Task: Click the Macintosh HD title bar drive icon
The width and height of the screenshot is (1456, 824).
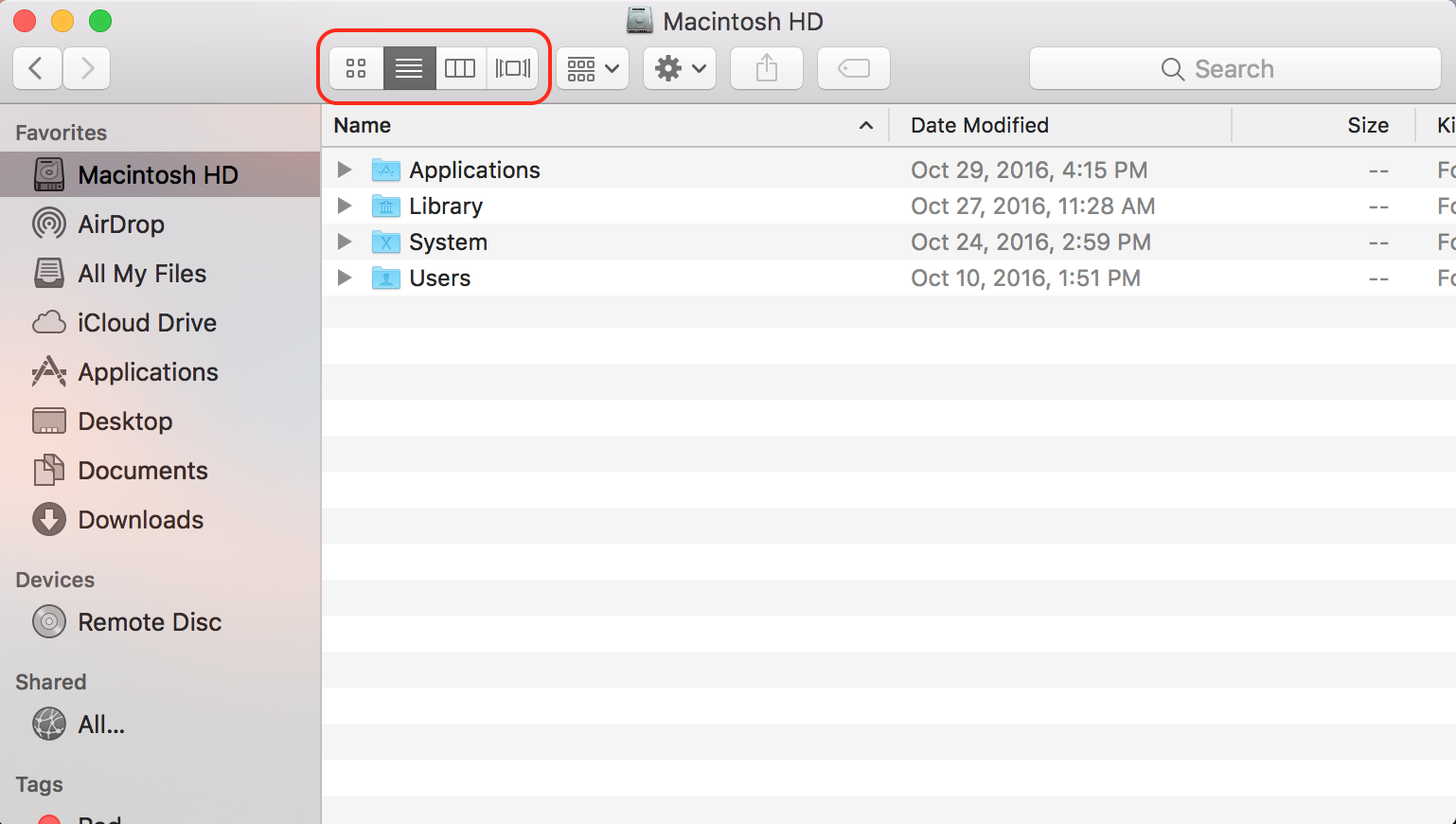Action: click(640, 20)
